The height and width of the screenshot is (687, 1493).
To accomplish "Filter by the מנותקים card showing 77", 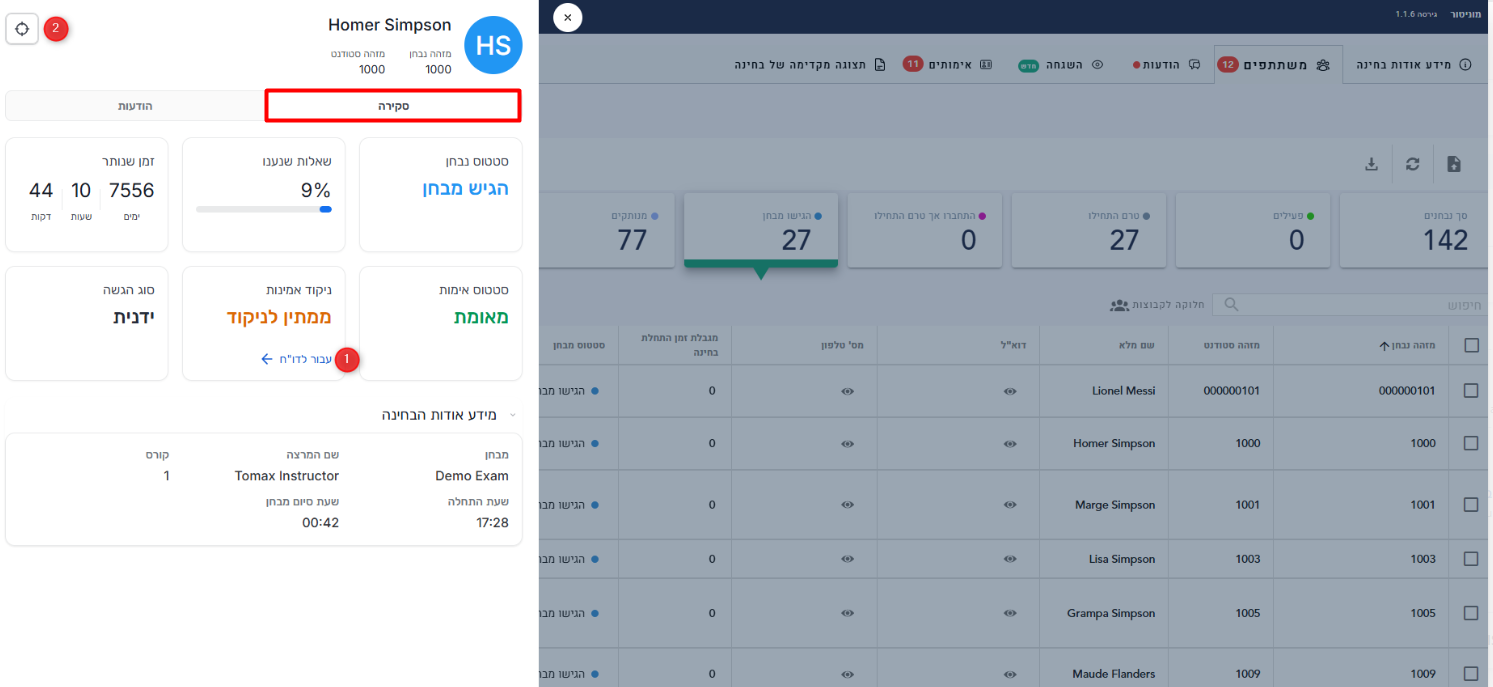I will (607, 230).
